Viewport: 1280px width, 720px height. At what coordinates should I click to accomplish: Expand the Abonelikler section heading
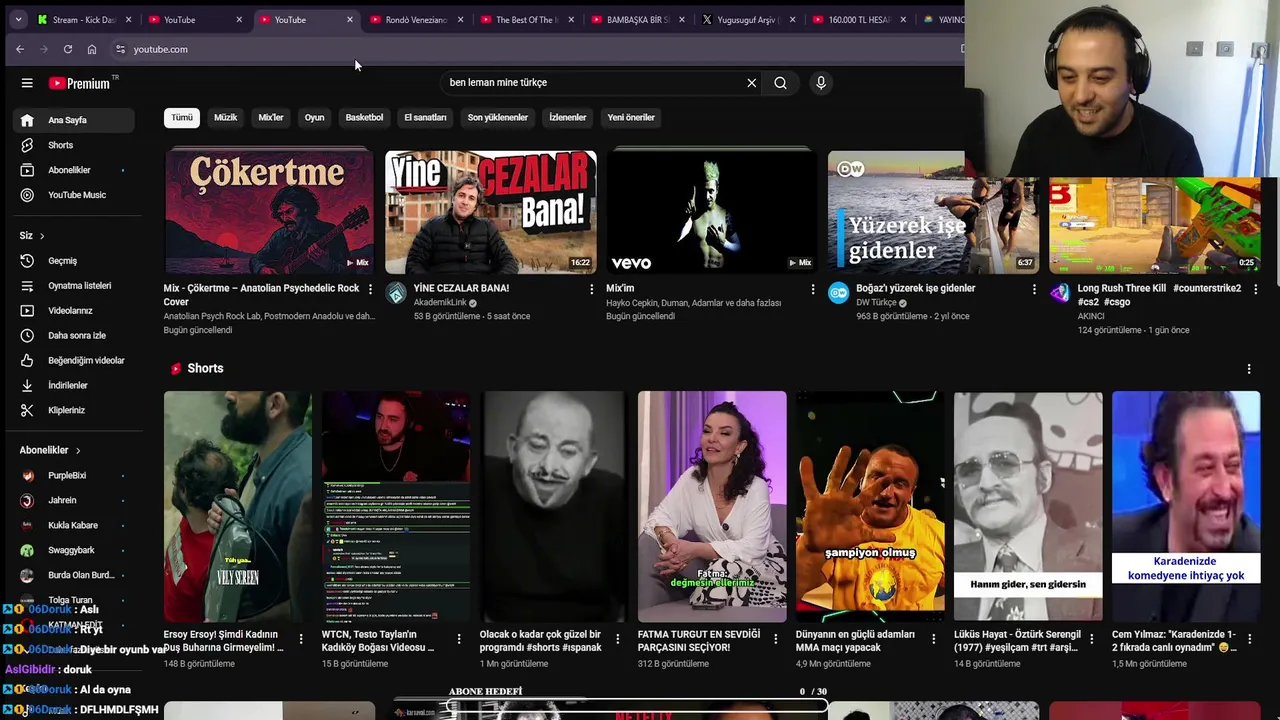(50, 450)
